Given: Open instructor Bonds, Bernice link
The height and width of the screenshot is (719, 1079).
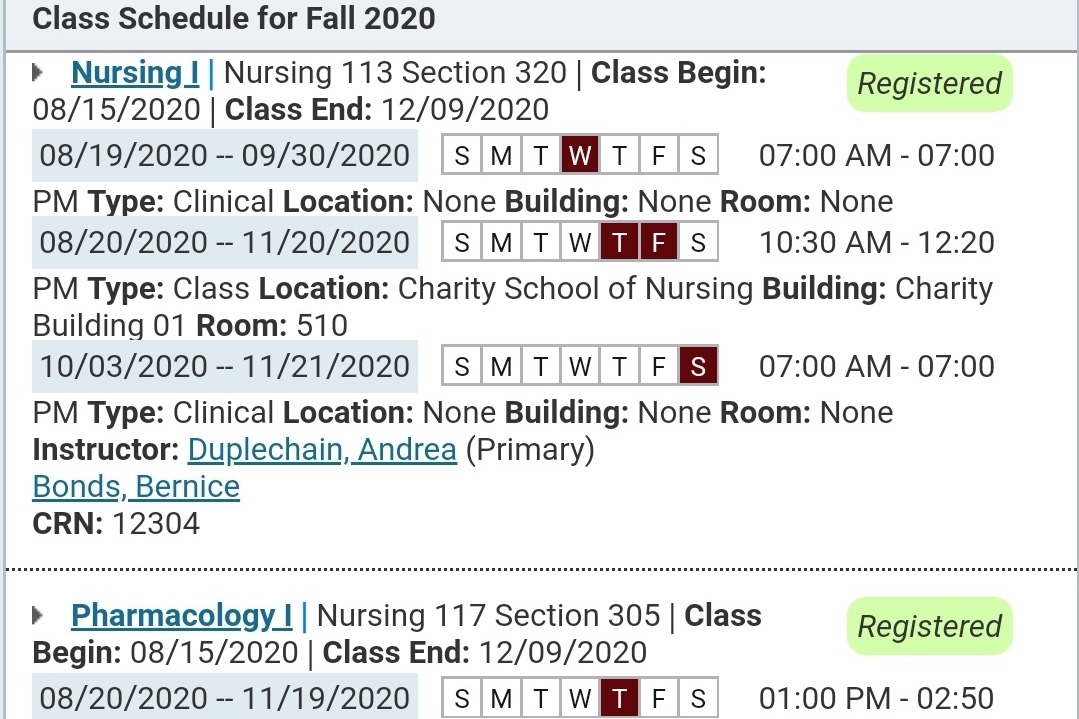Looking at the screenshot, I should pyautogui.click(x=136, y=487).
